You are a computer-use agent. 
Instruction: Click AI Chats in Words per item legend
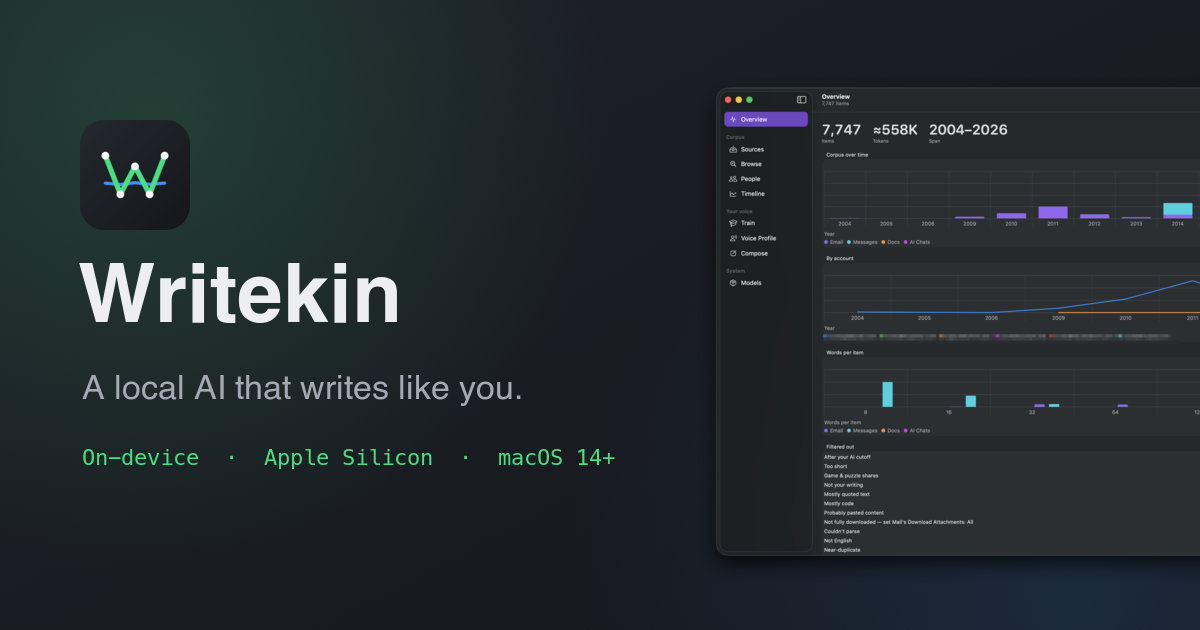point(919,431)
